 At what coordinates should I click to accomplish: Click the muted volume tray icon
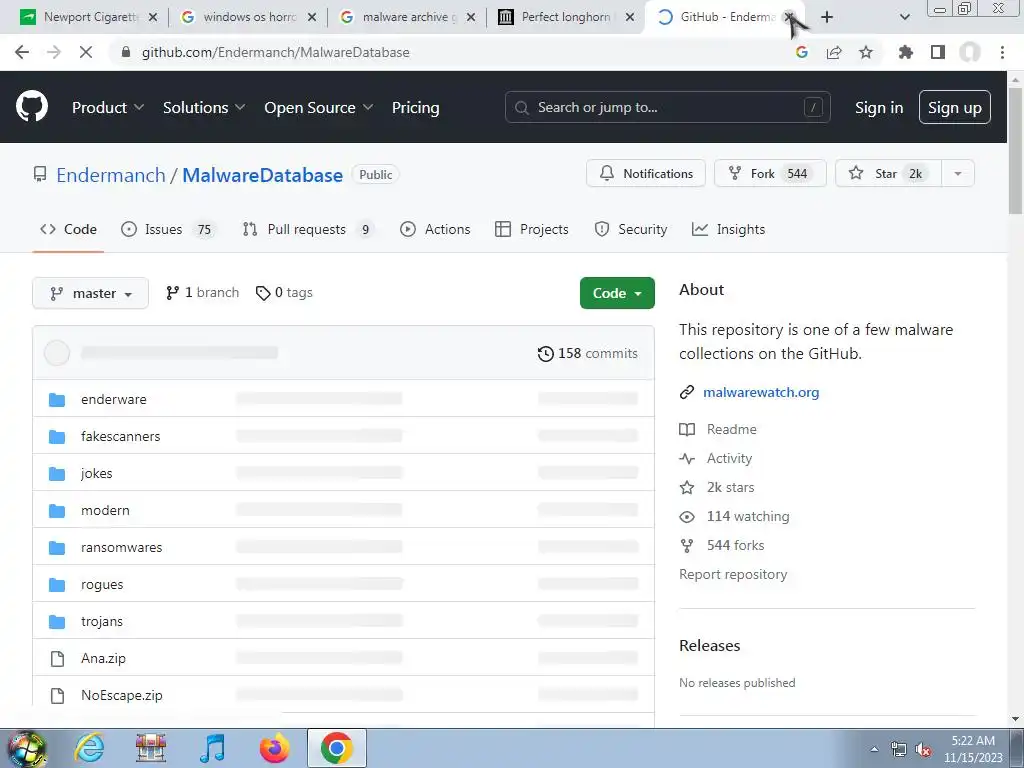coord(923,750)
